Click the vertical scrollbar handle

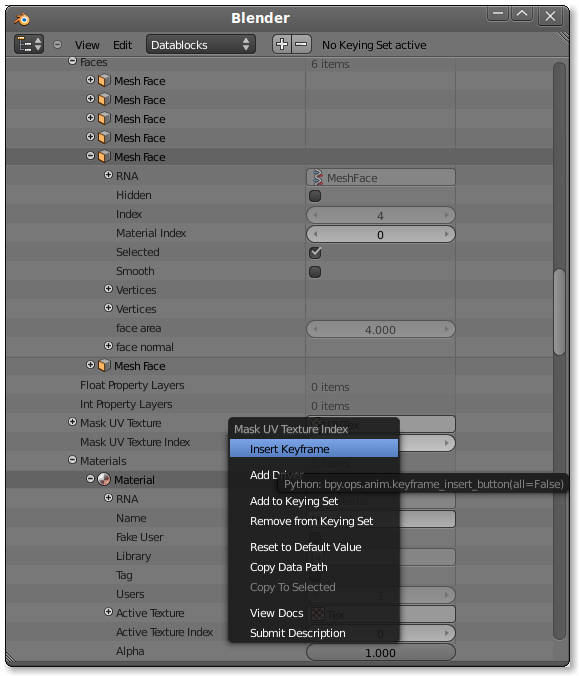pyautogui.click(x=559, y=312)
